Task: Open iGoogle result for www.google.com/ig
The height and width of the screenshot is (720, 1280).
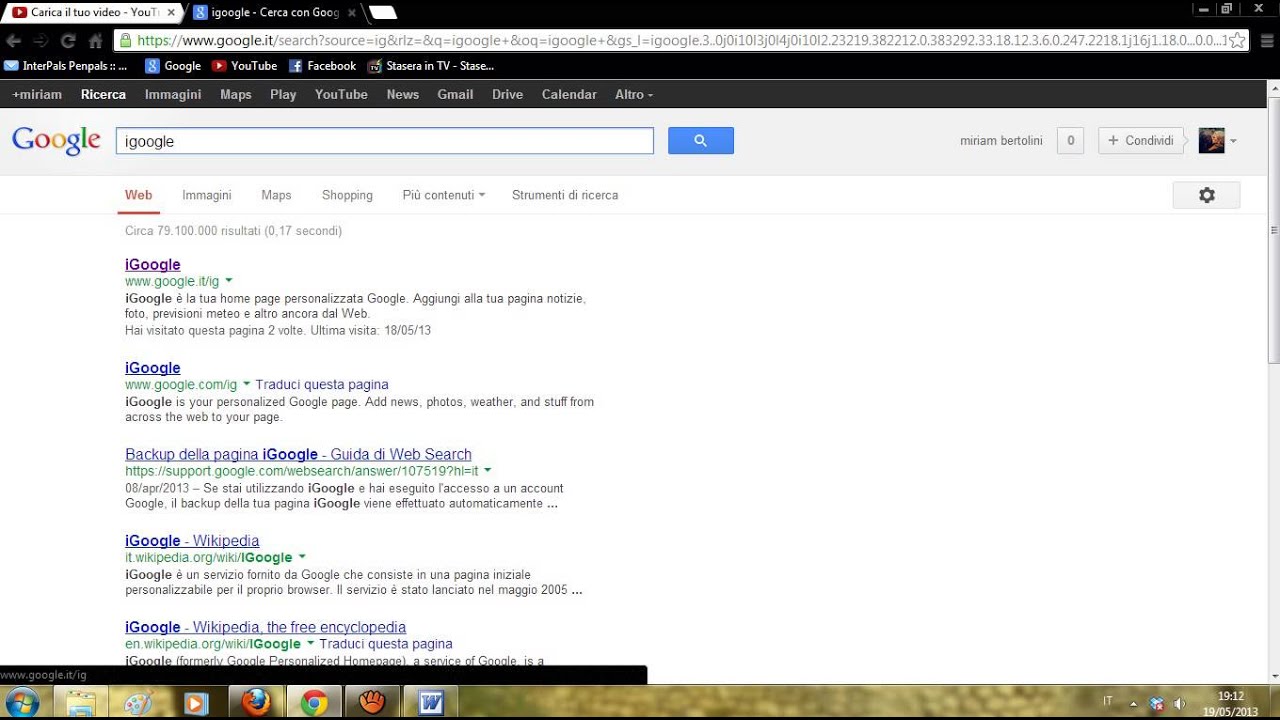Action: (x=153, y=368)
